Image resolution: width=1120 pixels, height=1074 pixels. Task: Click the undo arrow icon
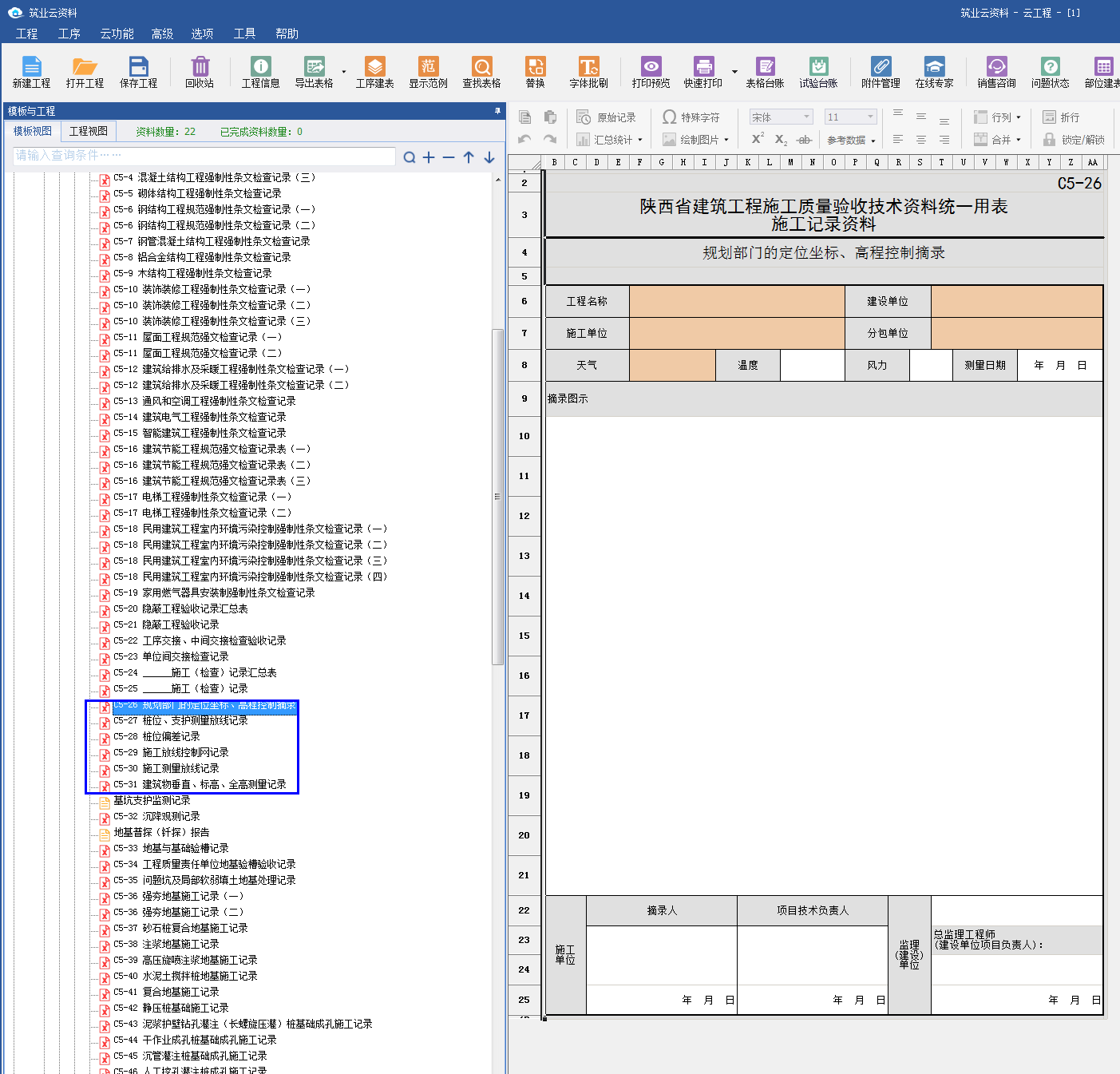pos(524,139)
